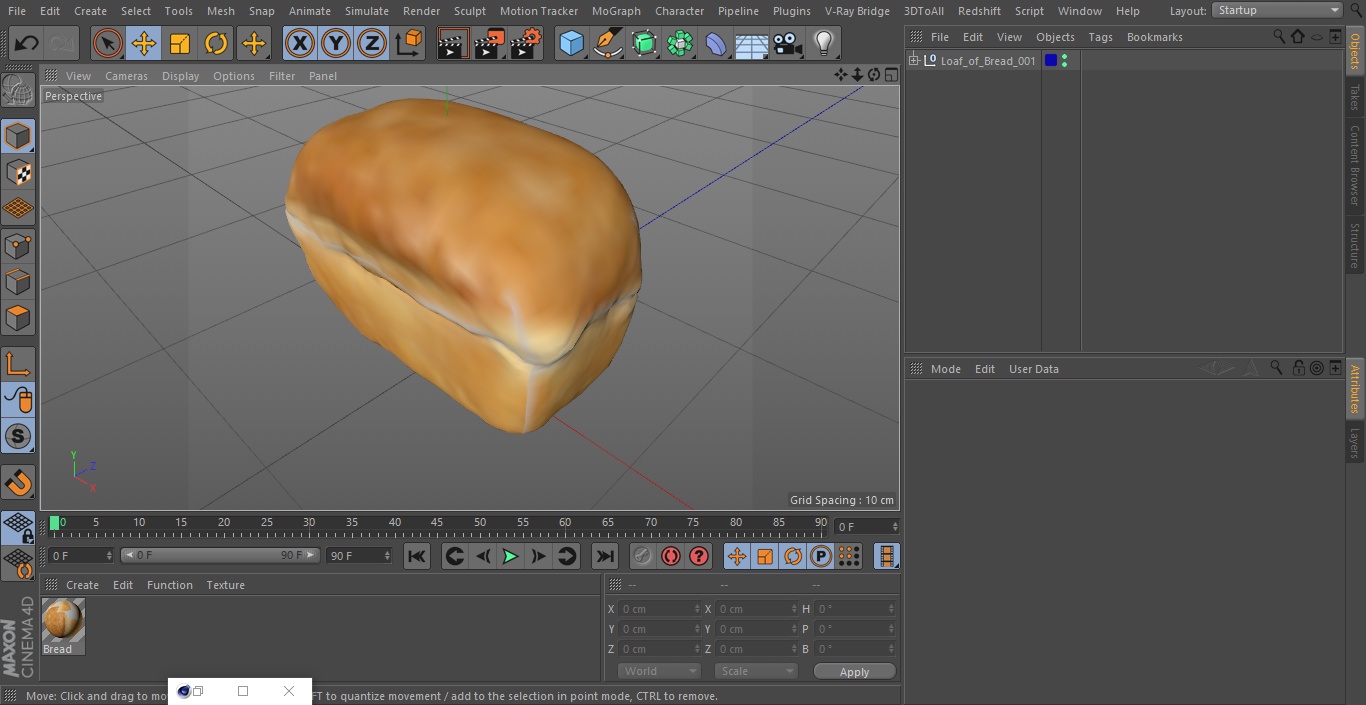Click the Apply coordinates button
1366x705 pixels.
854,672
